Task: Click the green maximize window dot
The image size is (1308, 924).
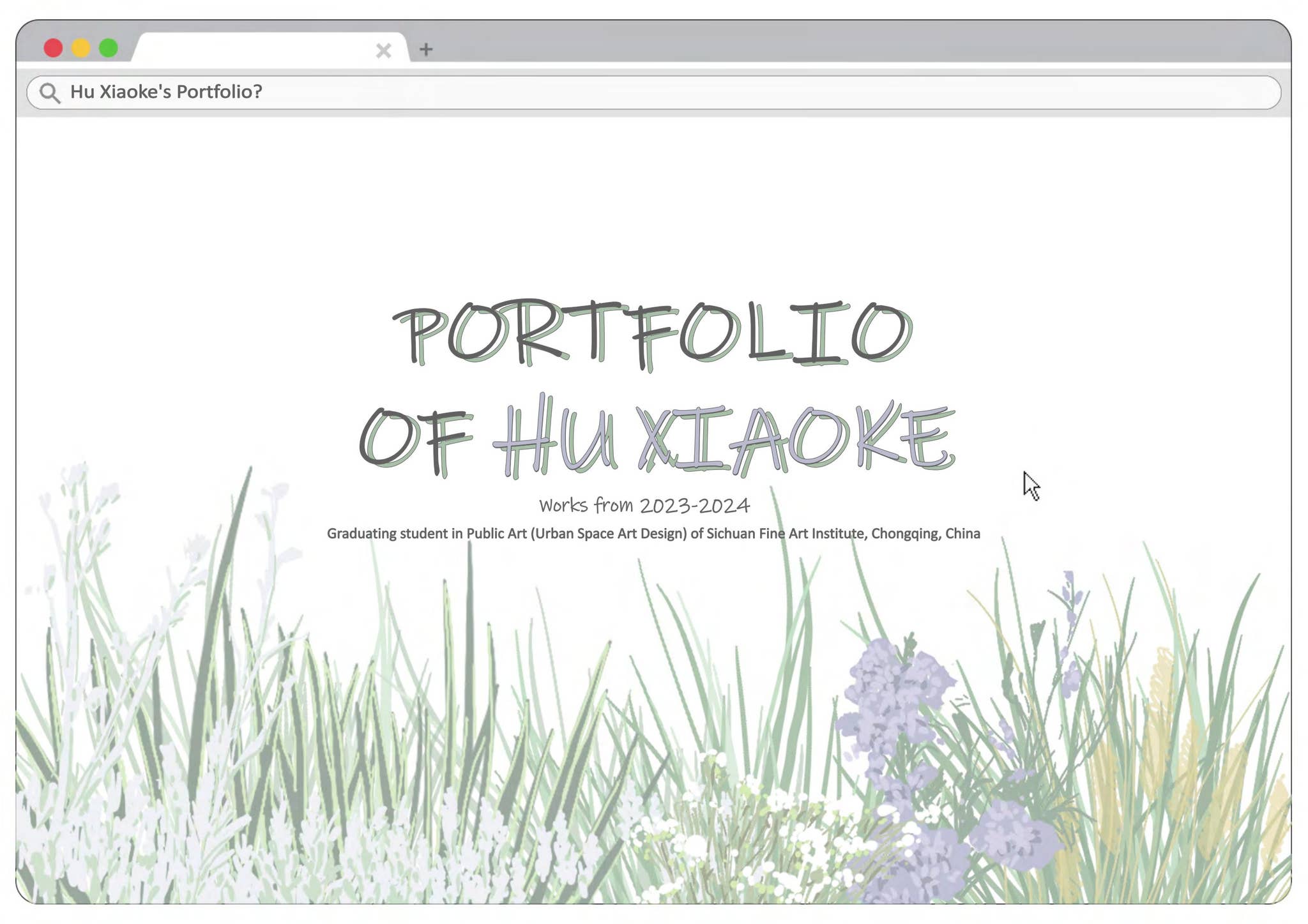Action: pos(109,48)
